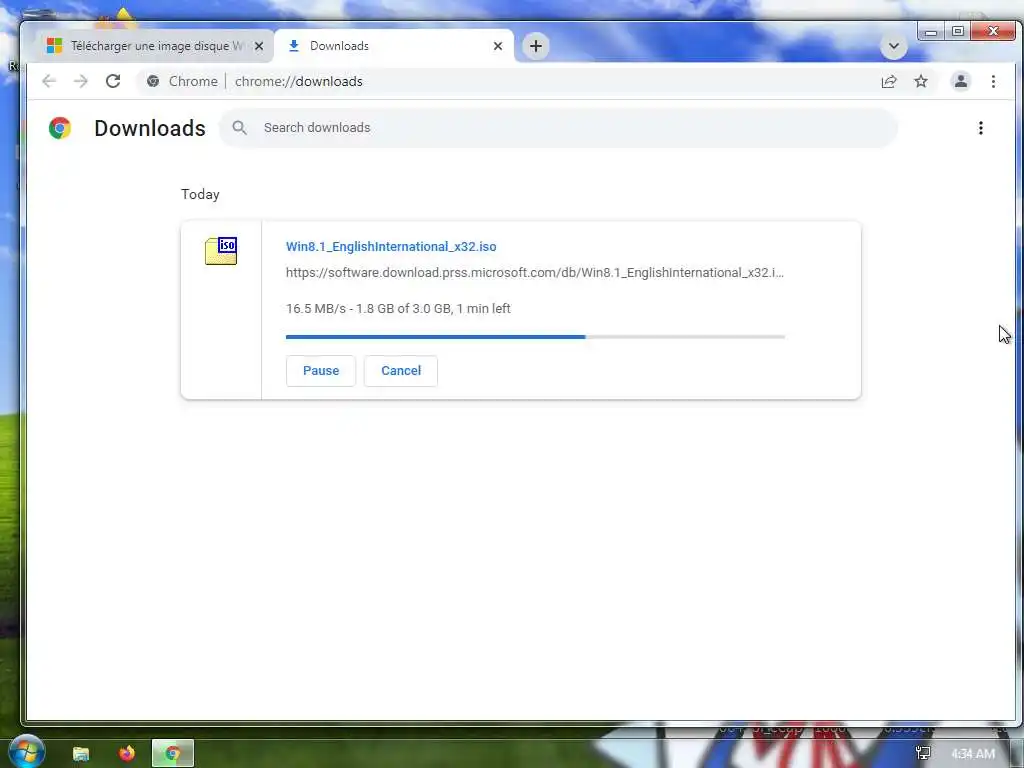Open Windows Explorer from the taskbar

coord(81,754)
